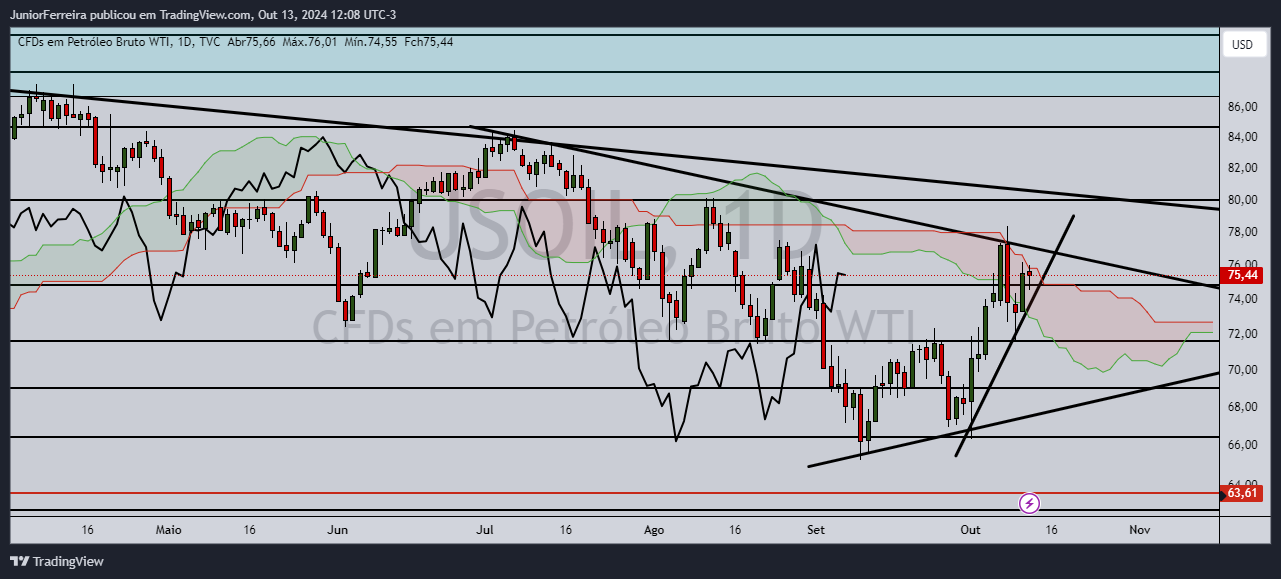Click the Out label on the time axis
1281x579 pixels.
970,528
